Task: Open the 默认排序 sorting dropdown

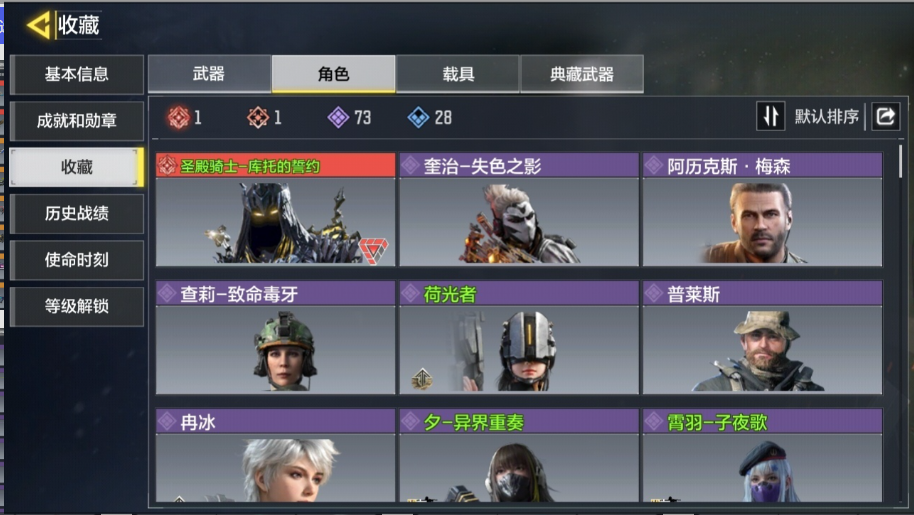Action: (827, 117)
